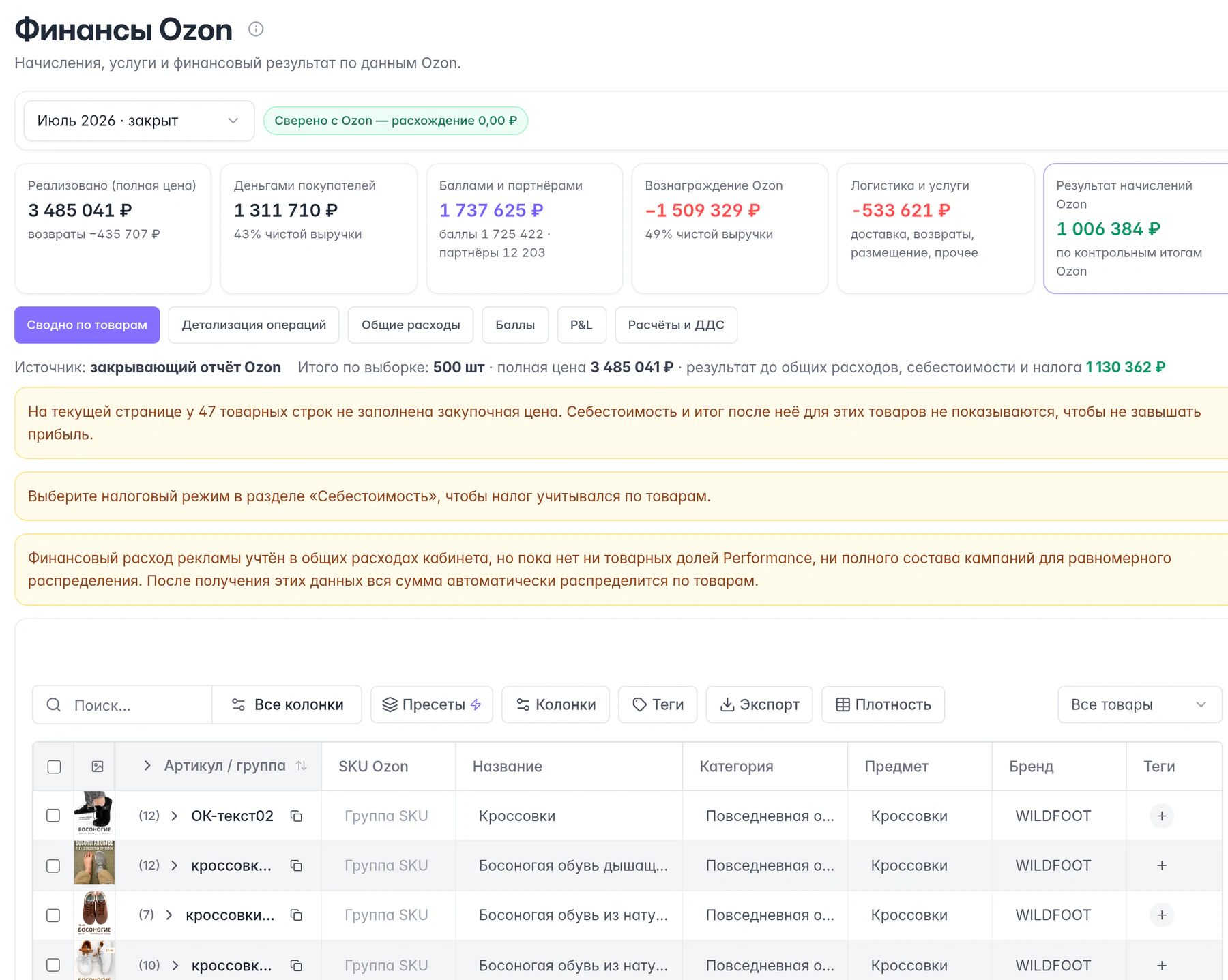Click the layers icon in Пресеты

click(x=390, y=704)
